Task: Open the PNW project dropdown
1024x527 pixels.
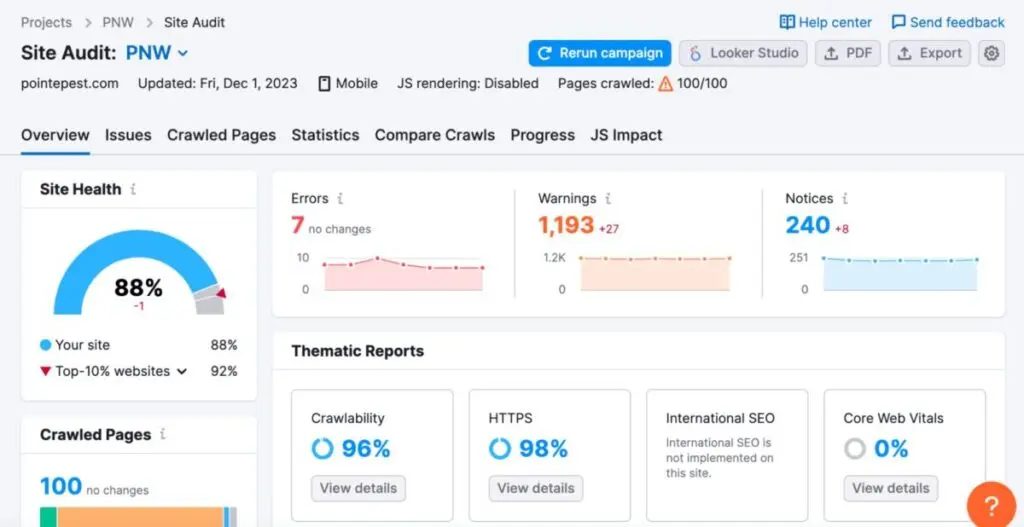Action: (x=157, y=53)
